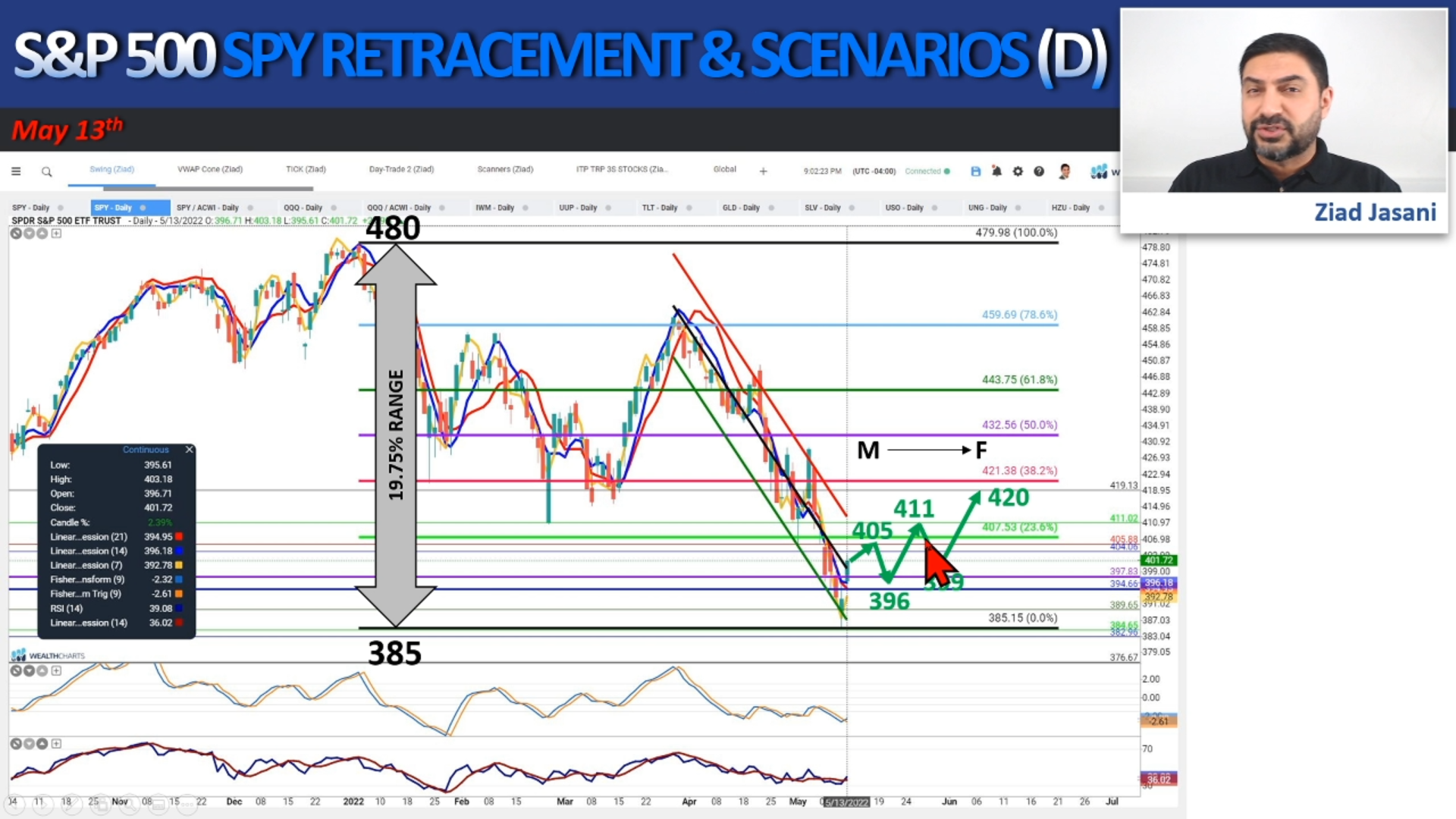Close the Continuous data panel

[190, 450]
